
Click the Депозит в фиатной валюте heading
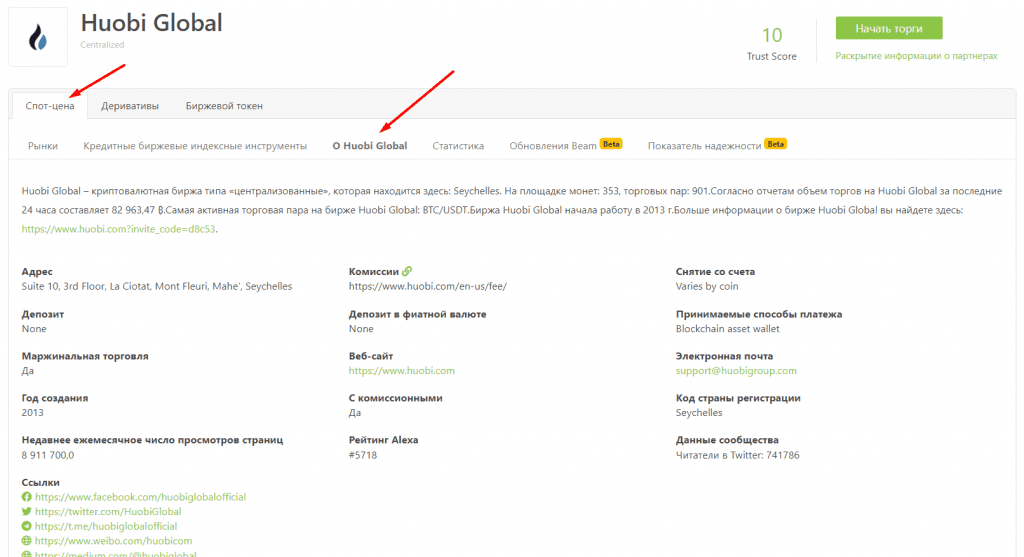coord(417,314)
